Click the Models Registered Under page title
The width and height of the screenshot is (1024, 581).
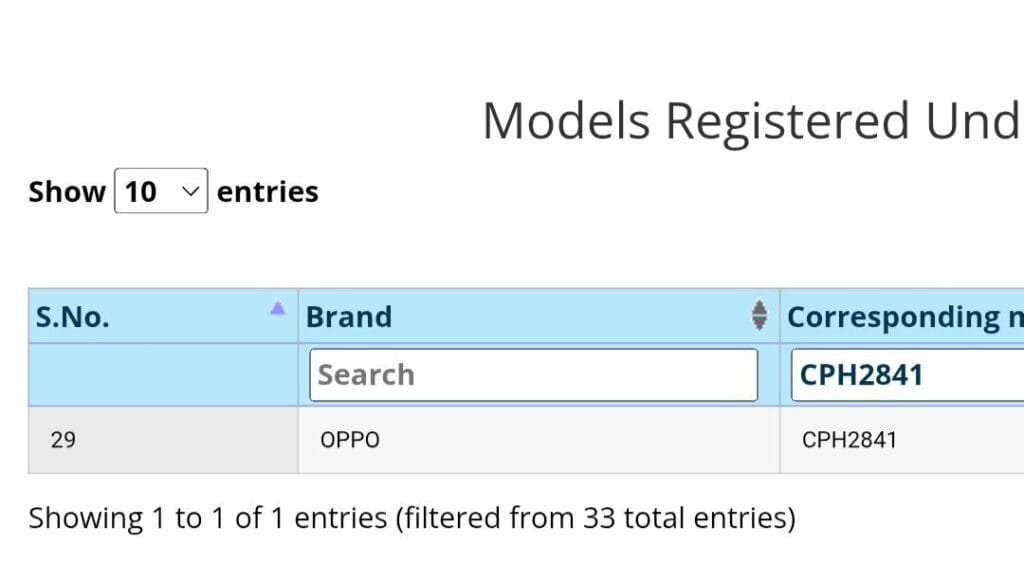tap(750, 120)
